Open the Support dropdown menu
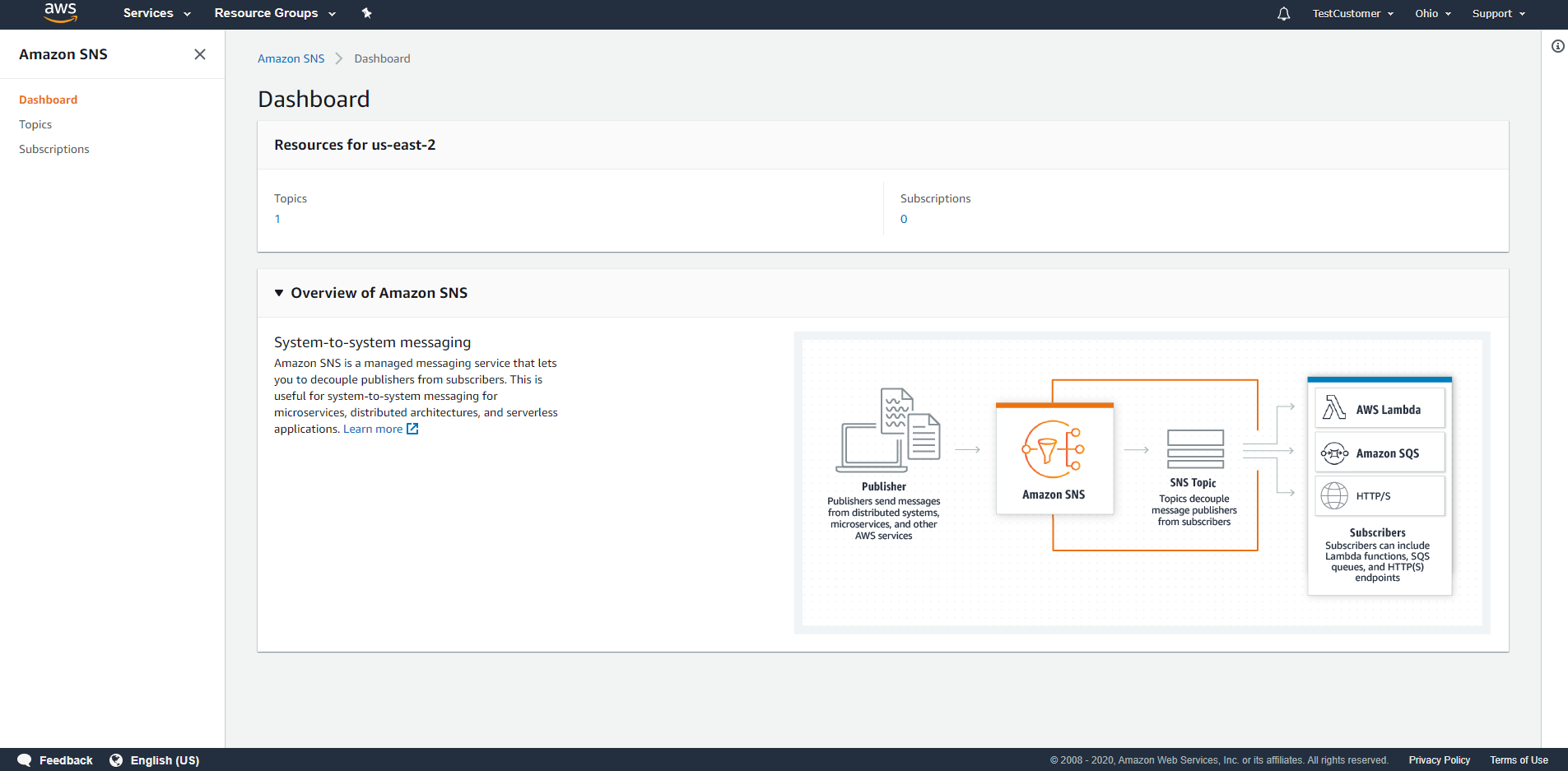The image size is (1568, 771). coord(1498,13)
